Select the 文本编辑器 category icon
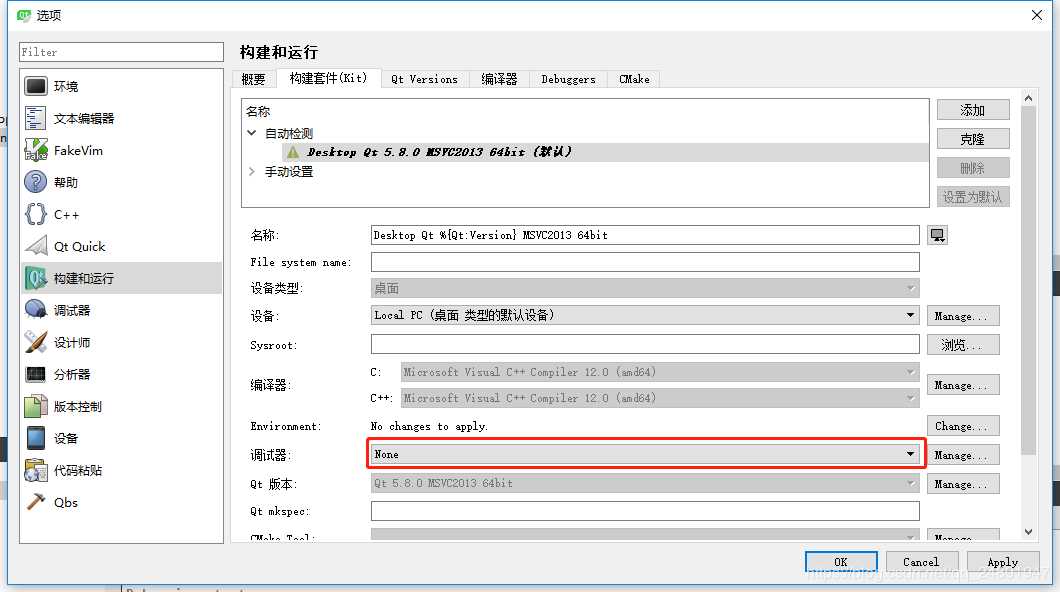The width and height of the screenshot is (1060, 592). click(x=36, y=118)
